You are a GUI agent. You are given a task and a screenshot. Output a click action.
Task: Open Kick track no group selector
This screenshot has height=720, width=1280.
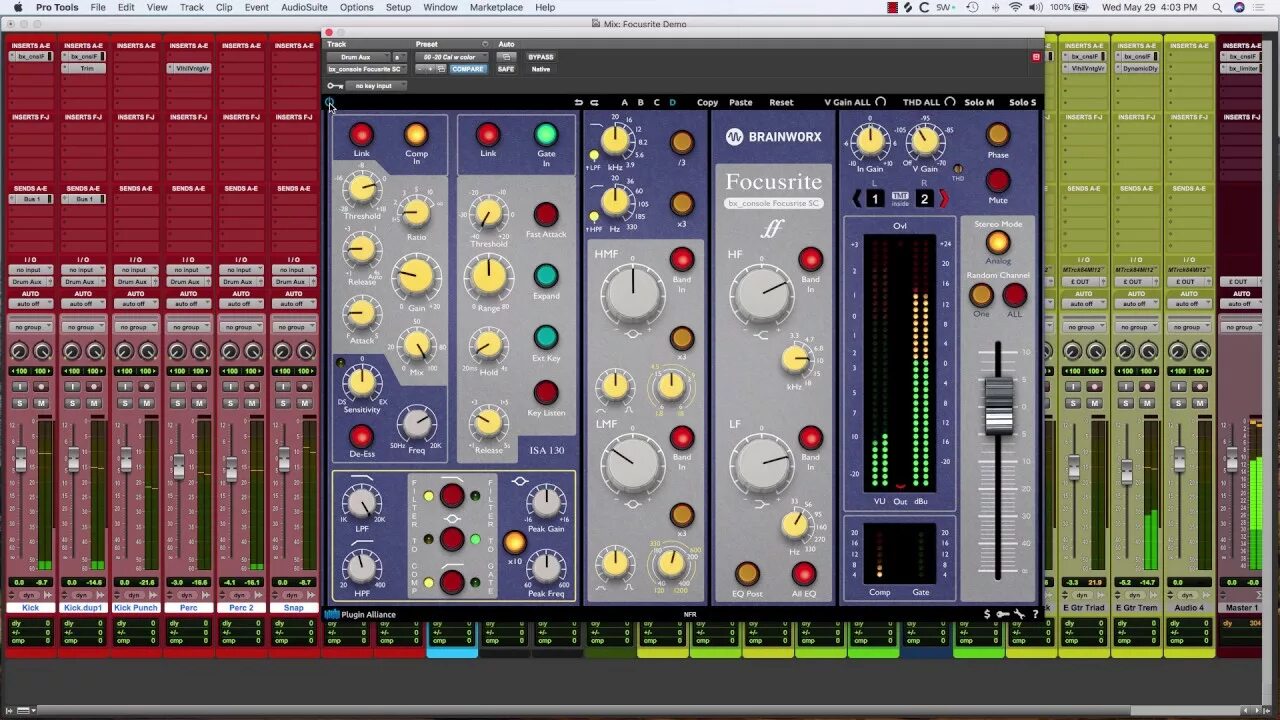pyautogui.click(x=31, y=327)
